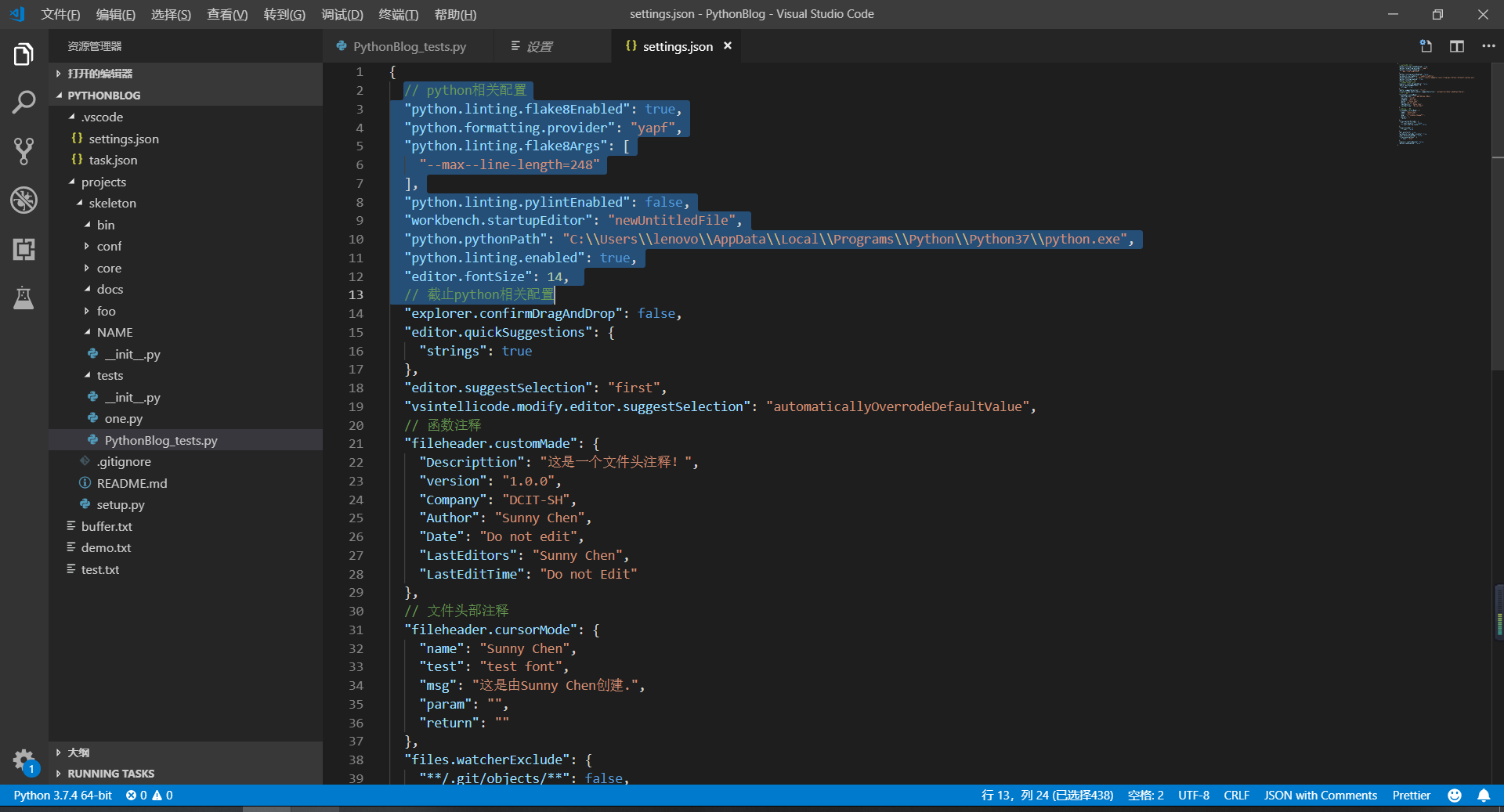Open the 文件(F) menu

coord(60,15)
